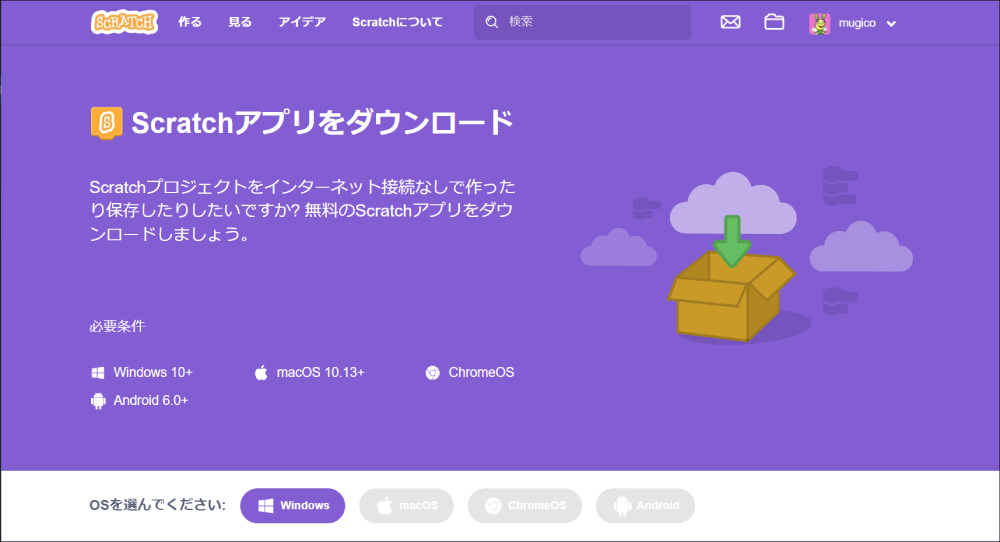Click the Scratchアプリをダウンロード title
This screenshot has height=542, width=1000.
[x=322, y=122]
